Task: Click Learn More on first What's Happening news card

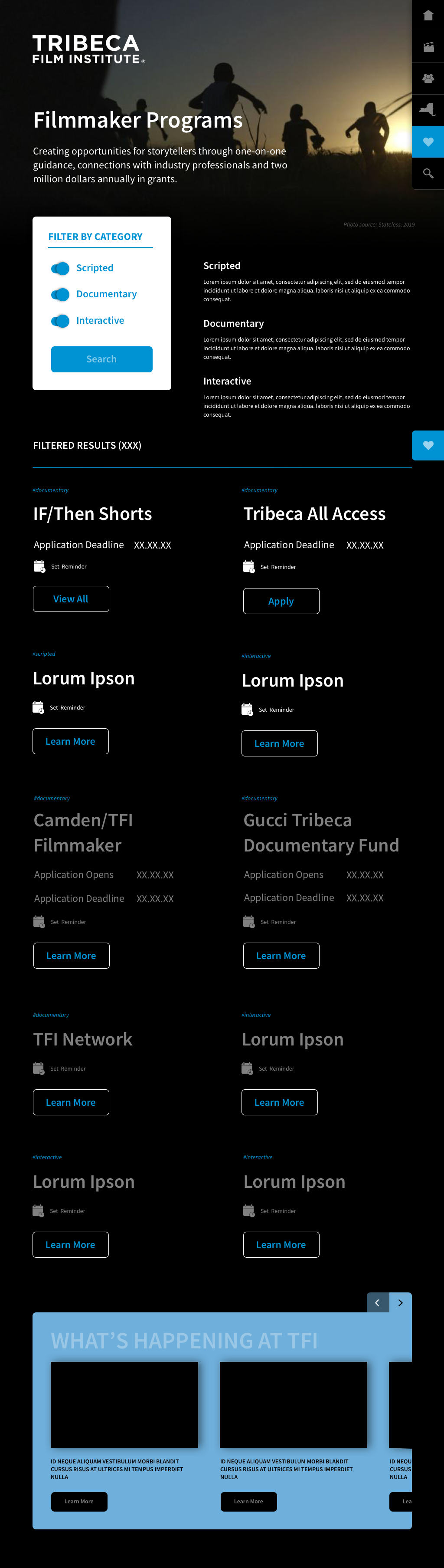Action: [79, 1501]
